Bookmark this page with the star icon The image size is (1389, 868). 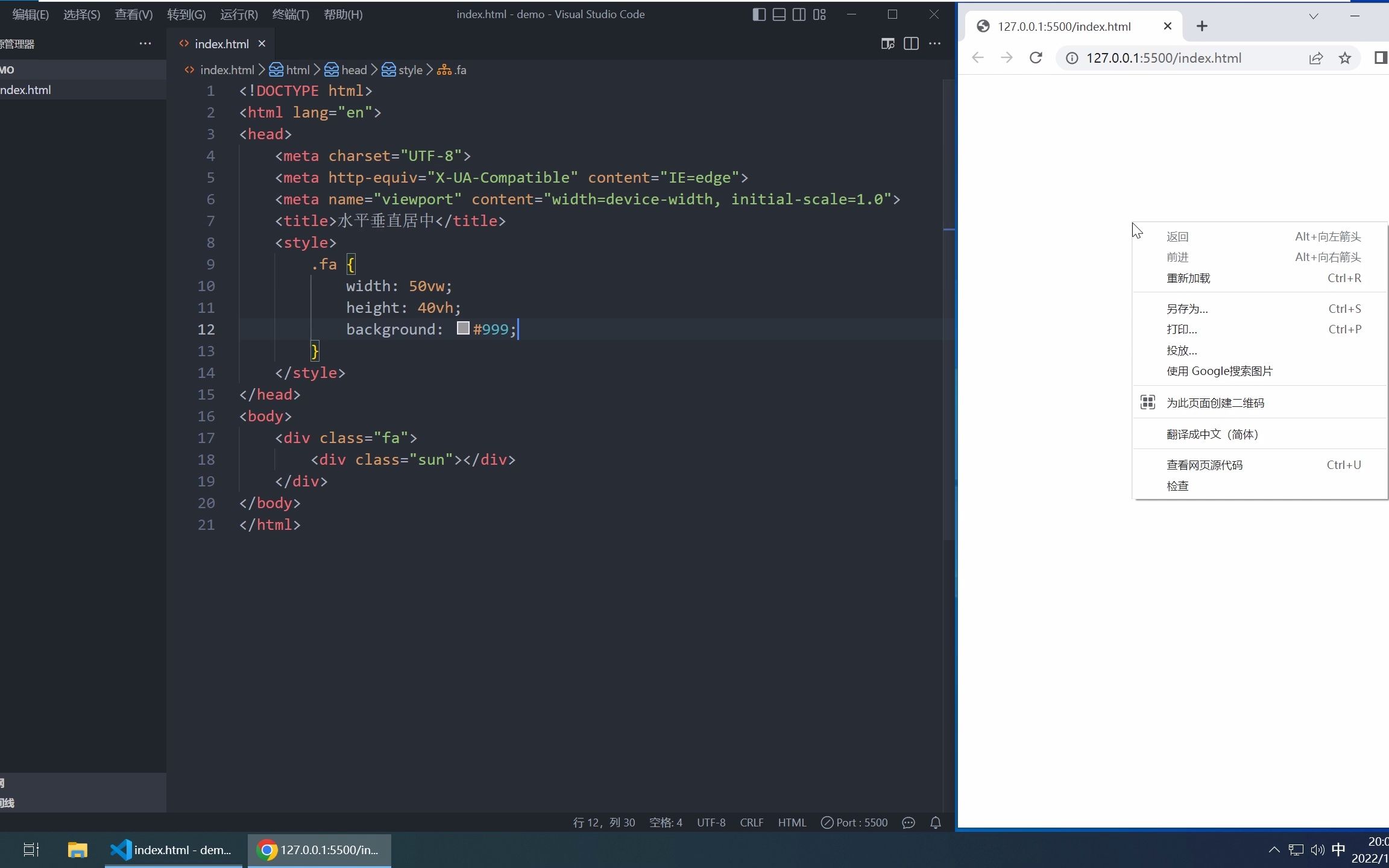coord(1345,58)
